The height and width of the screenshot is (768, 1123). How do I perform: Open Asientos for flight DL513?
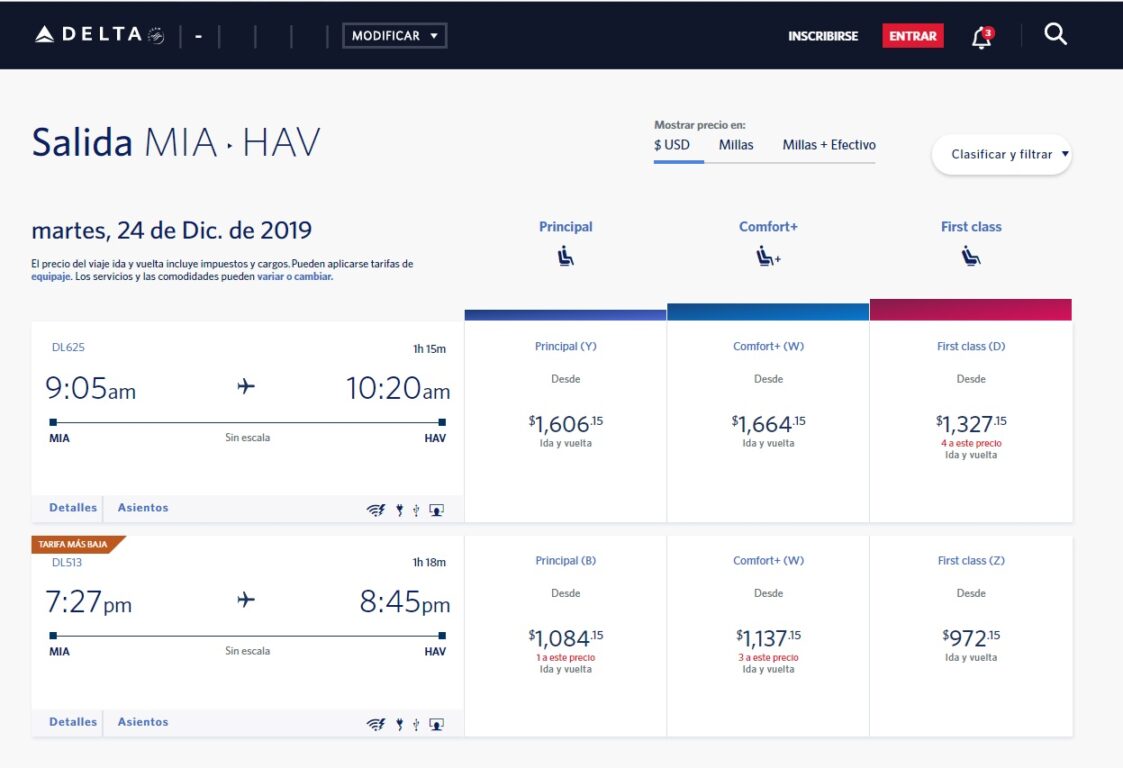coord(143,722)
